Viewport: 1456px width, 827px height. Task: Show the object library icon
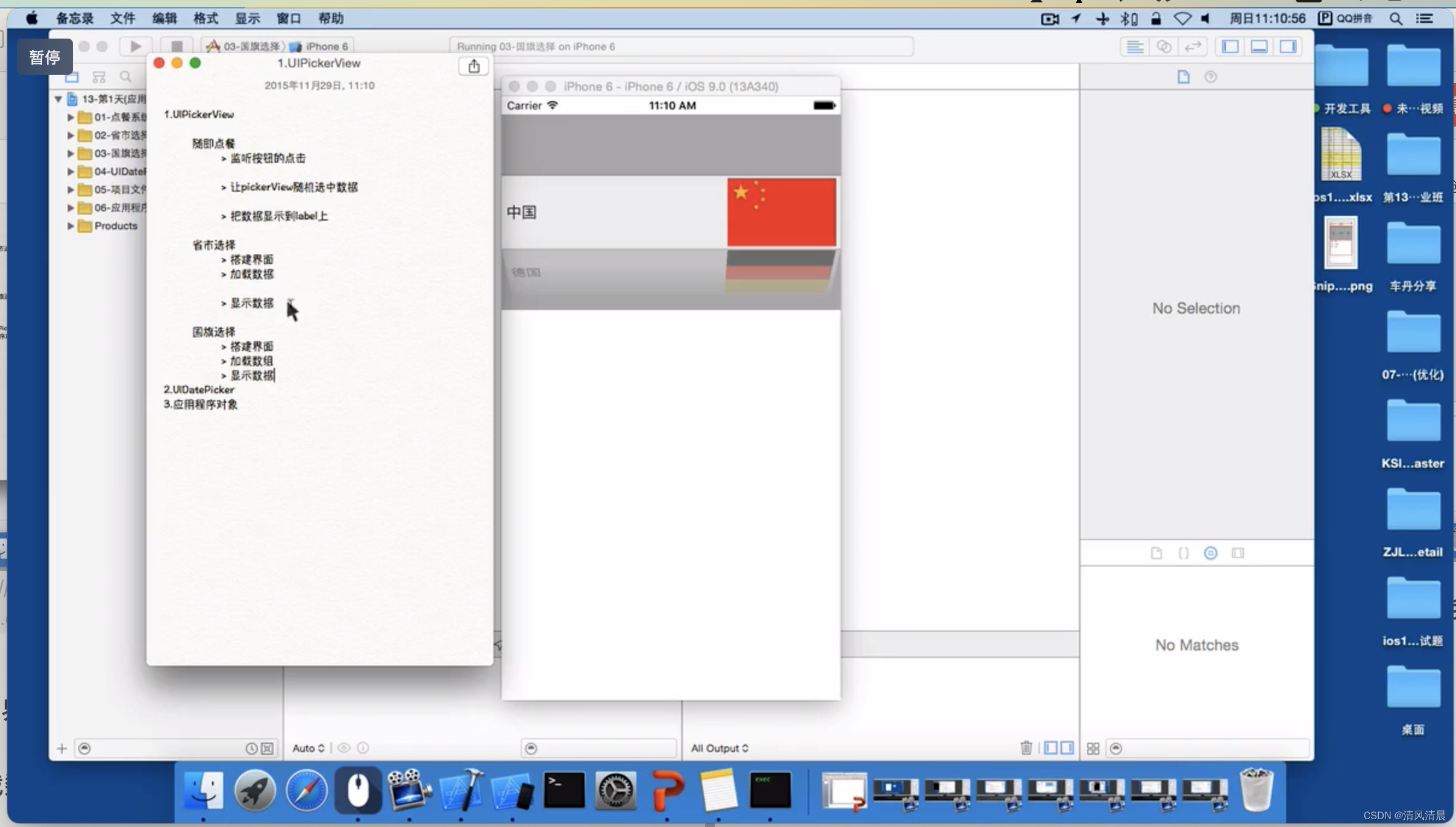point(1210,553)
